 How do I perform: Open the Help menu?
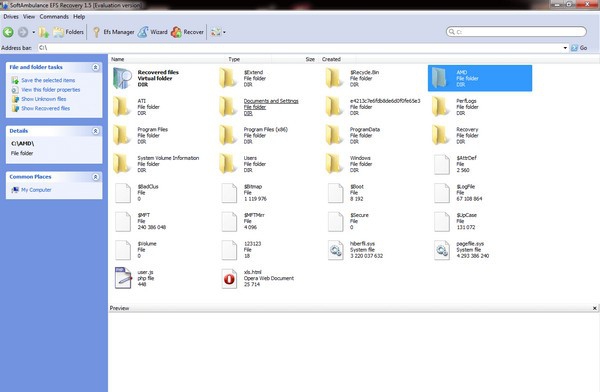coord(79,16)
